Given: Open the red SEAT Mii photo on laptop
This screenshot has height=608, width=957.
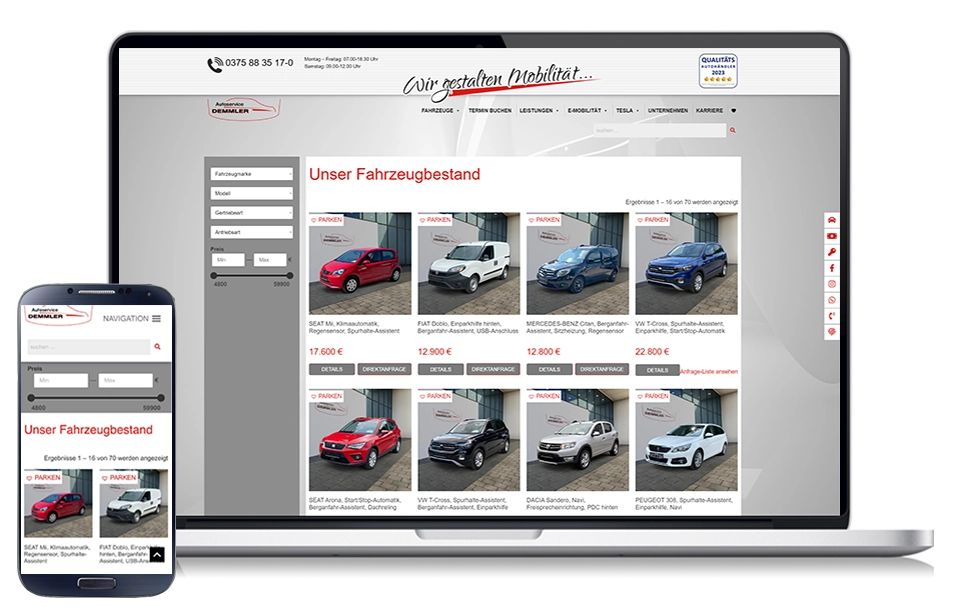Looking at the screenshot, I should 360,264.
